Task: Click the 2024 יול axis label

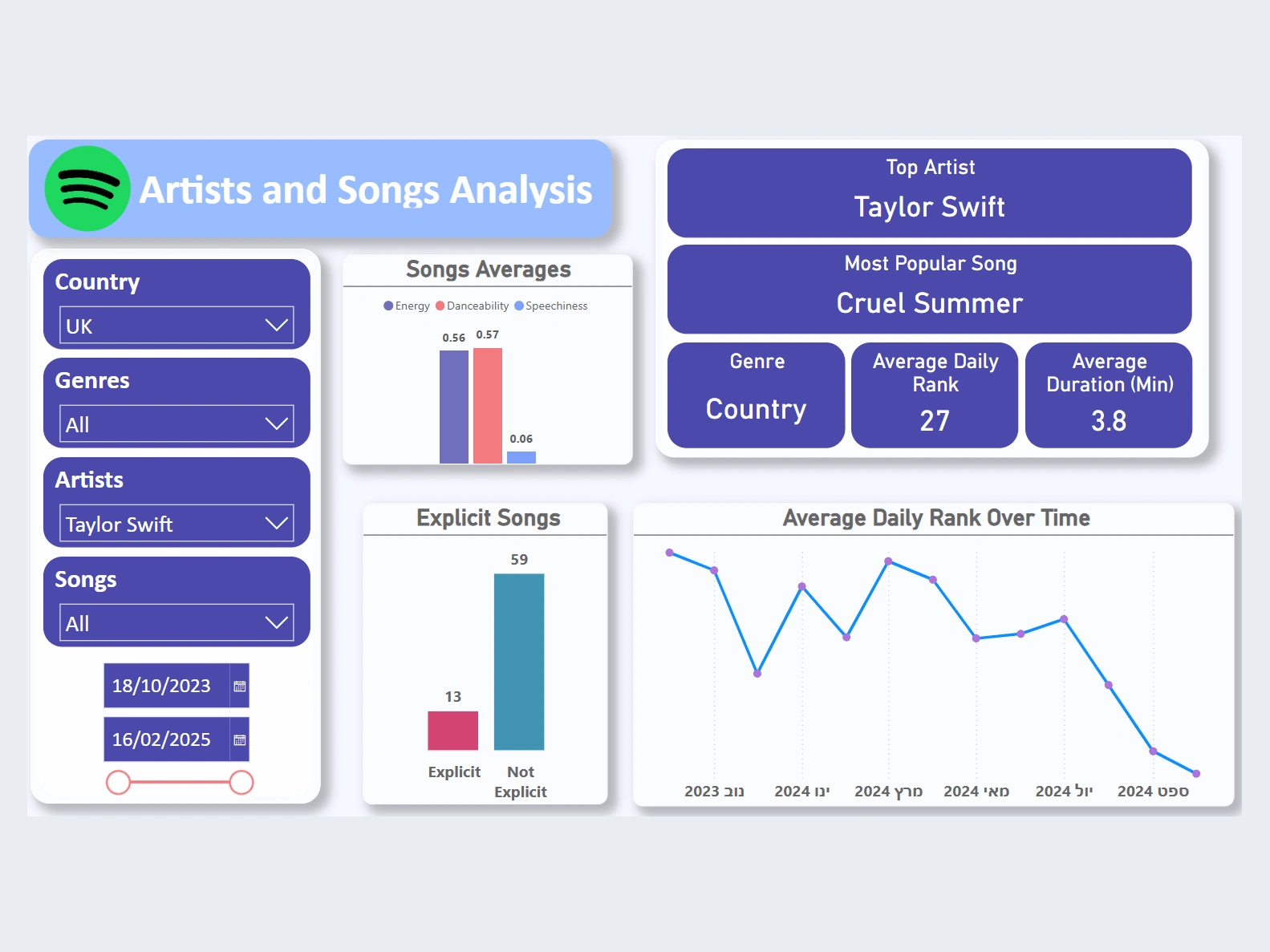Action: tap(1064, 792)
